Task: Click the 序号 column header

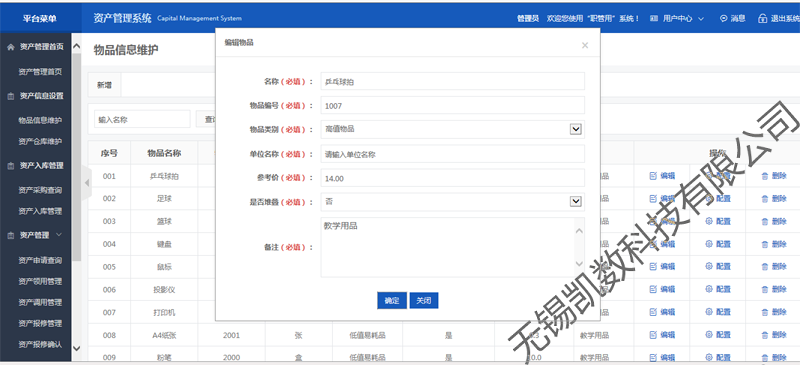Action: (109, 153)
